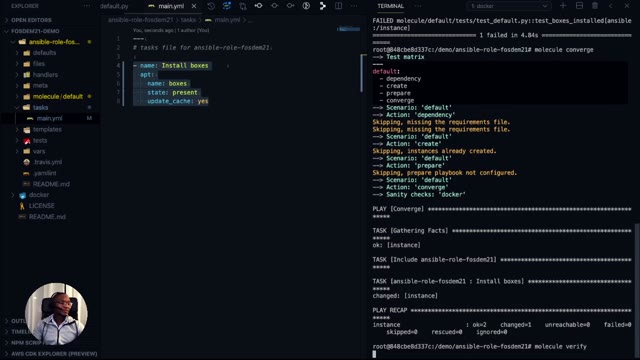Image resolution: width=640 pixels, height=360 pixels.
Task: Collapse the tasks folder
Action: click(x=40, y=107)
